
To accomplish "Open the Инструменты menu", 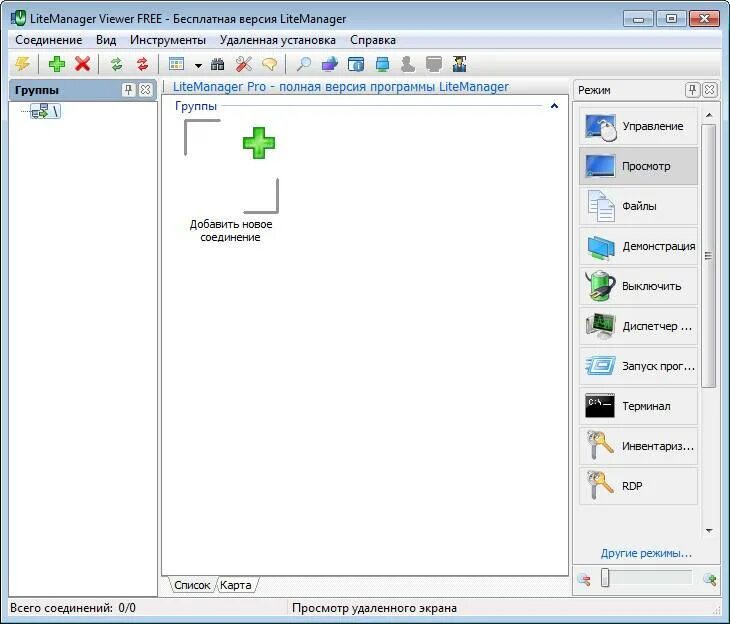I will 168,40.
